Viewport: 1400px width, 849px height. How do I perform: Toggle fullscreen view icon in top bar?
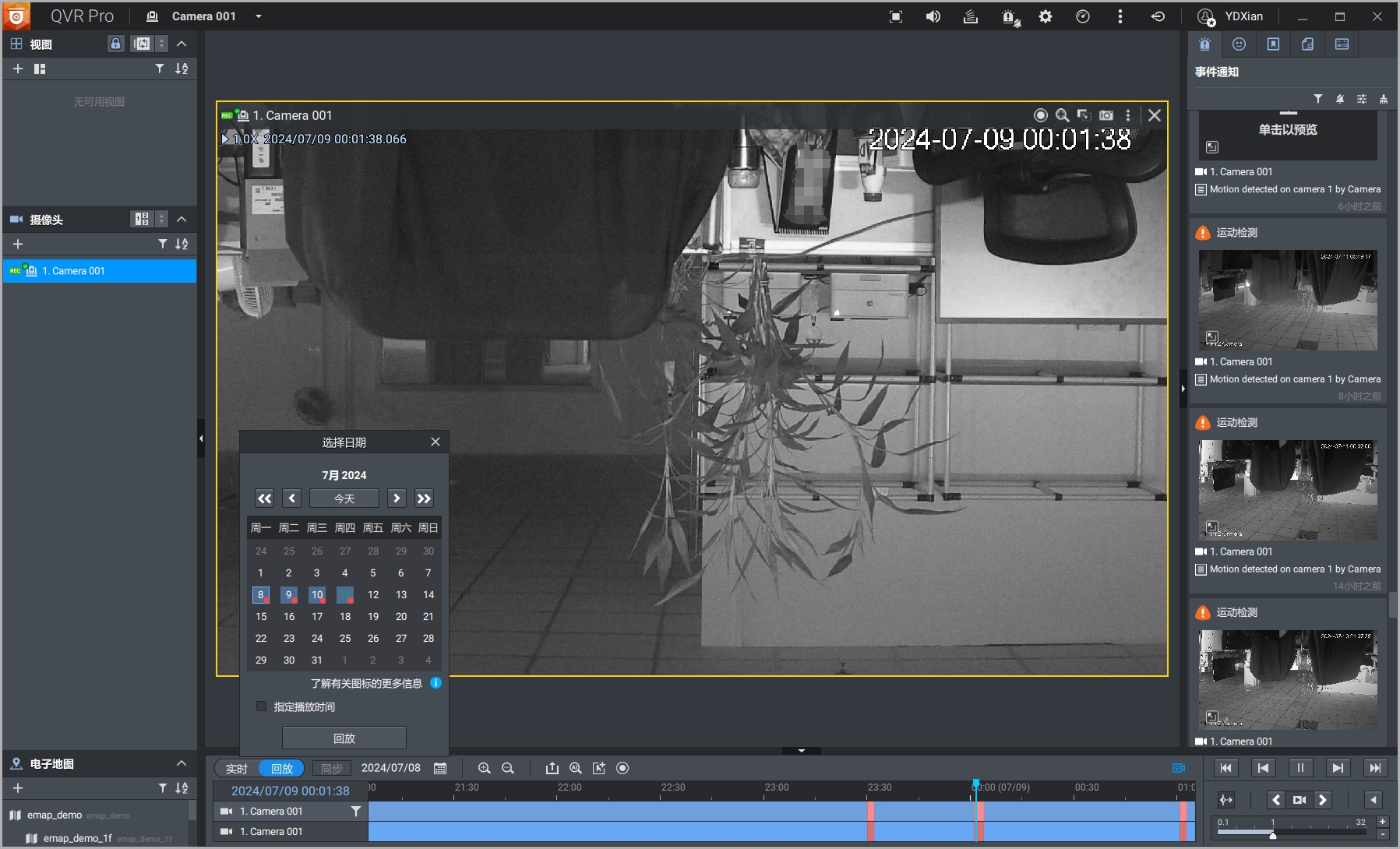(x=896, y=16)
